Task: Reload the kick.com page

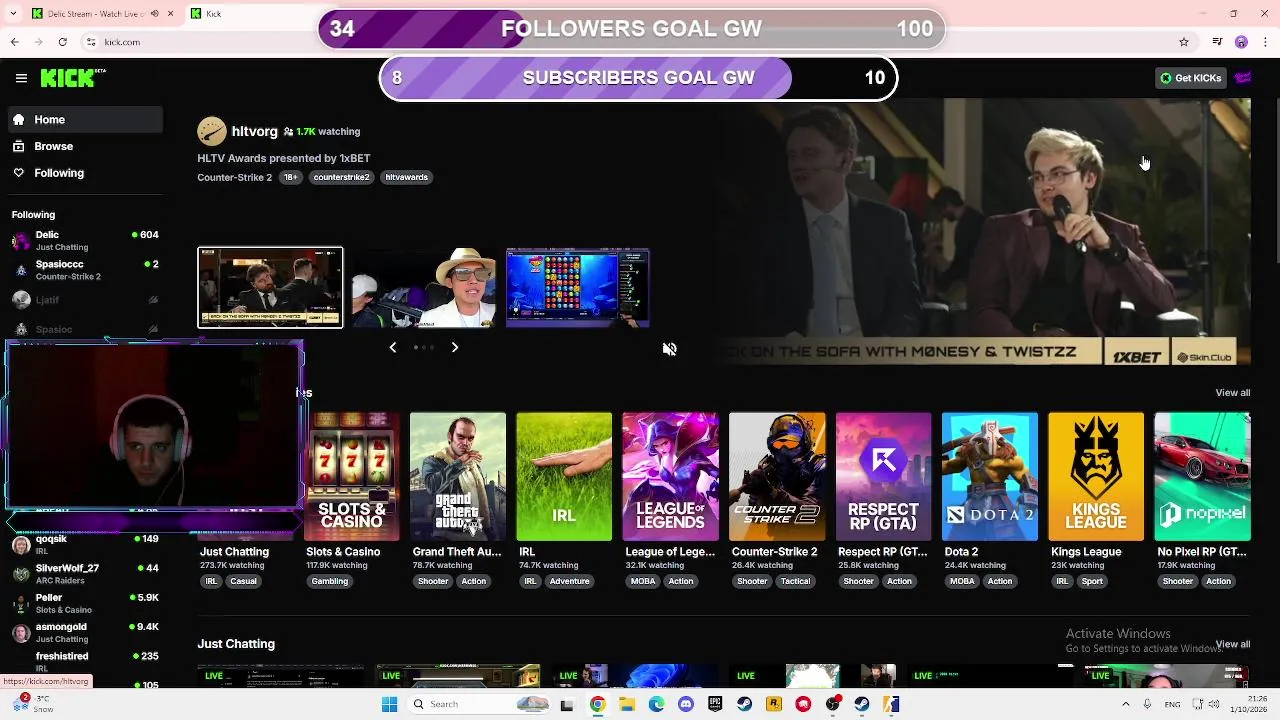Action: point(62,42)
